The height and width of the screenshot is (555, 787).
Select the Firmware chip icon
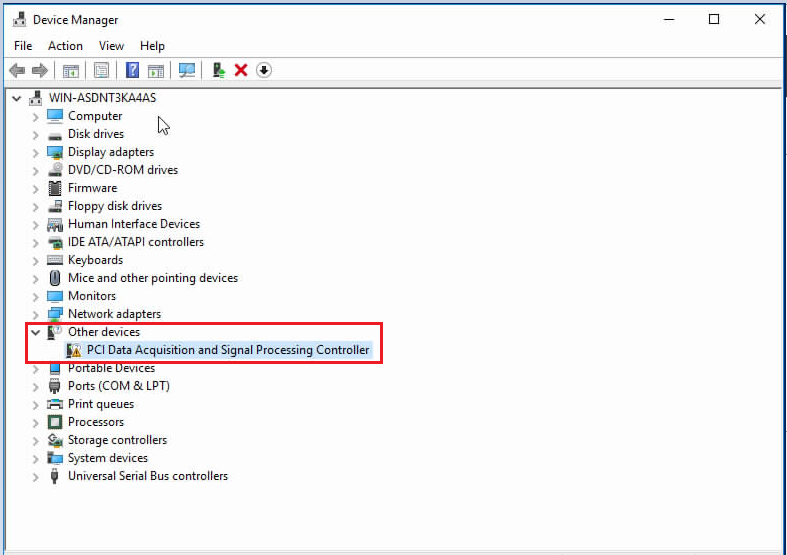tap(55, 188)
